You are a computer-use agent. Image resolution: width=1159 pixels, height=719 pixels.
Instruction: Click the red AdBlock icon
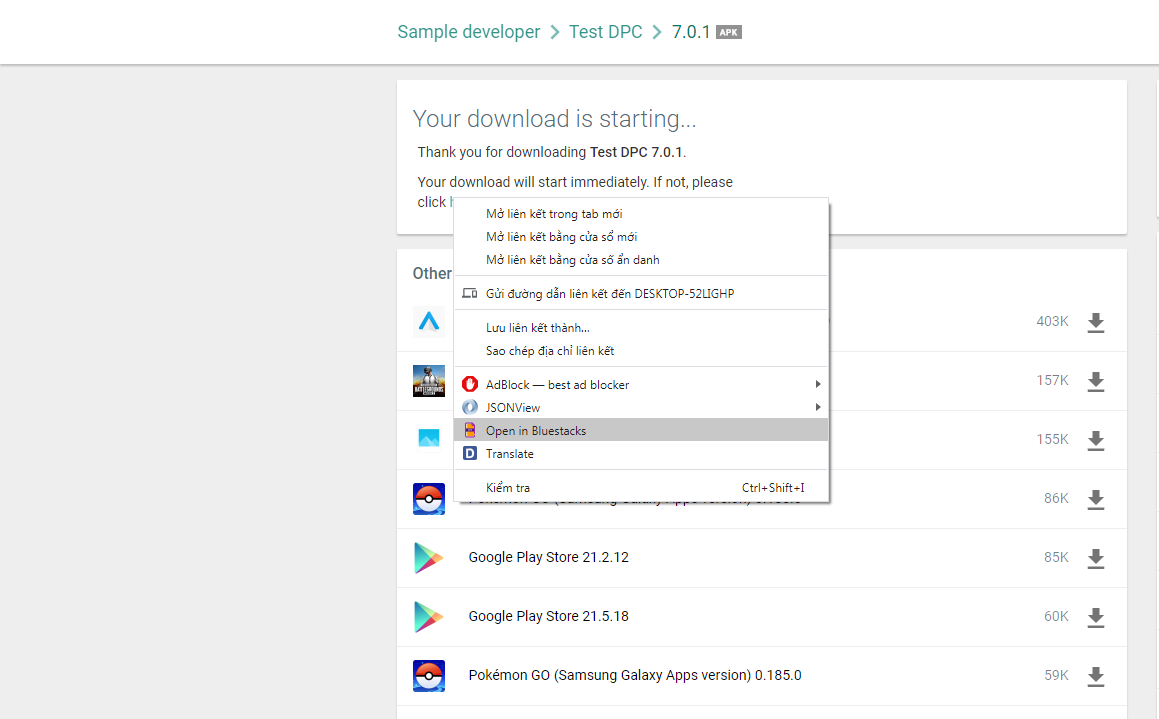469,384
